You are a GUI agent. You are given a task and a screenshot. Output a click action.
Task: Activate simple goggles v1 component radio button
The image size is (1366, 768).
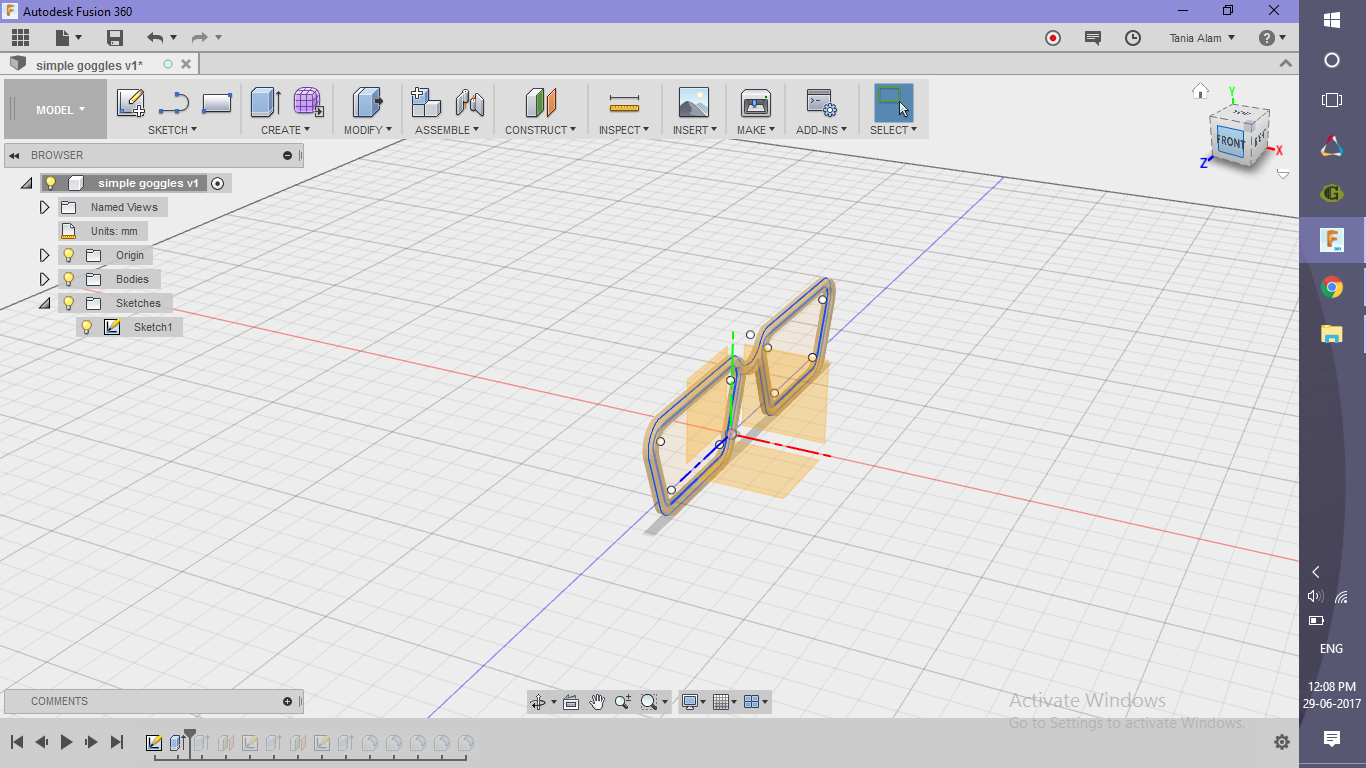(x=218, y=183)
